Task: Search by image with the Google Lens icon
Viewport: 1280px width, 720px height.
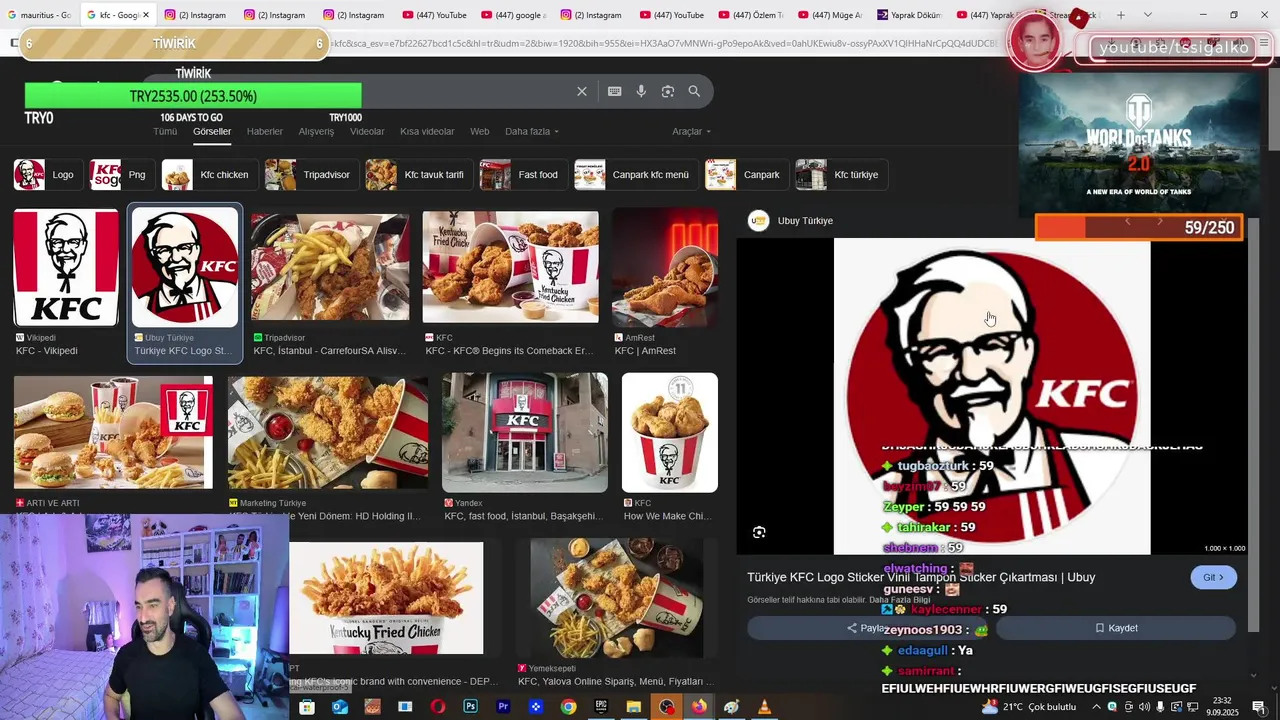Action: point(668,91)
